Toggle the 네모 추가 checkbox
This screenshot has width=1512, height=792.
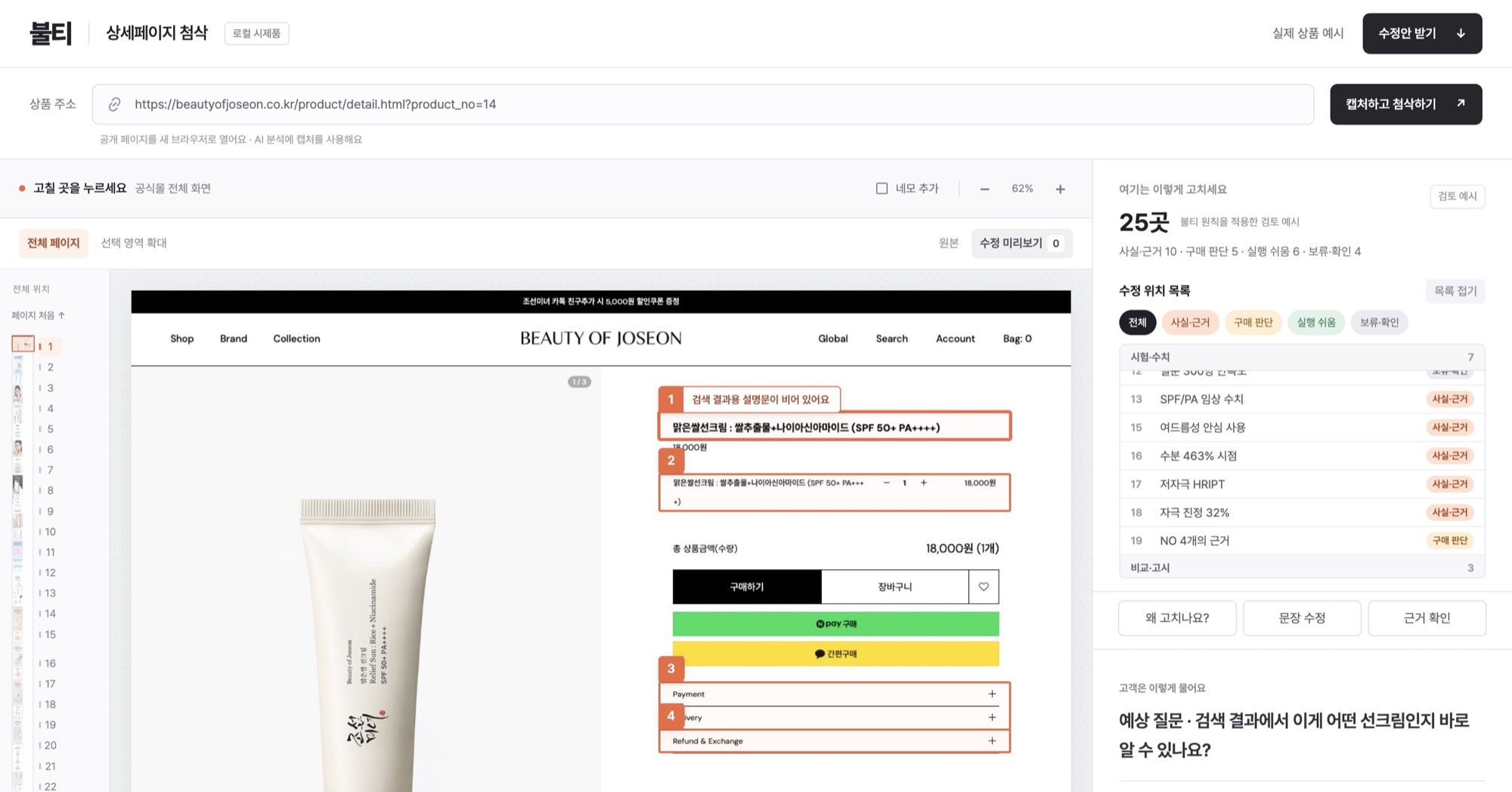tap(881, 188)
